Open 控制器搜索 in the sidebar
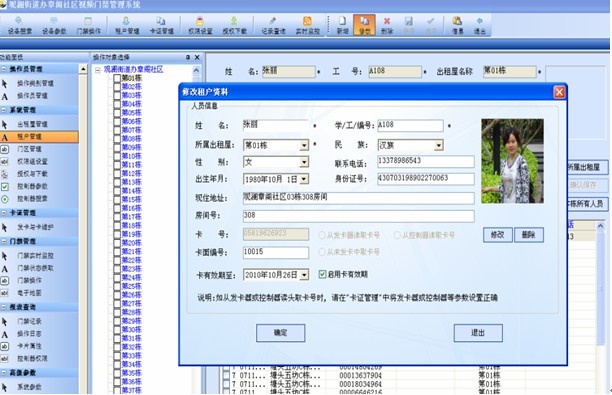Viewport: 612px width, 395px height. [32, 199]
